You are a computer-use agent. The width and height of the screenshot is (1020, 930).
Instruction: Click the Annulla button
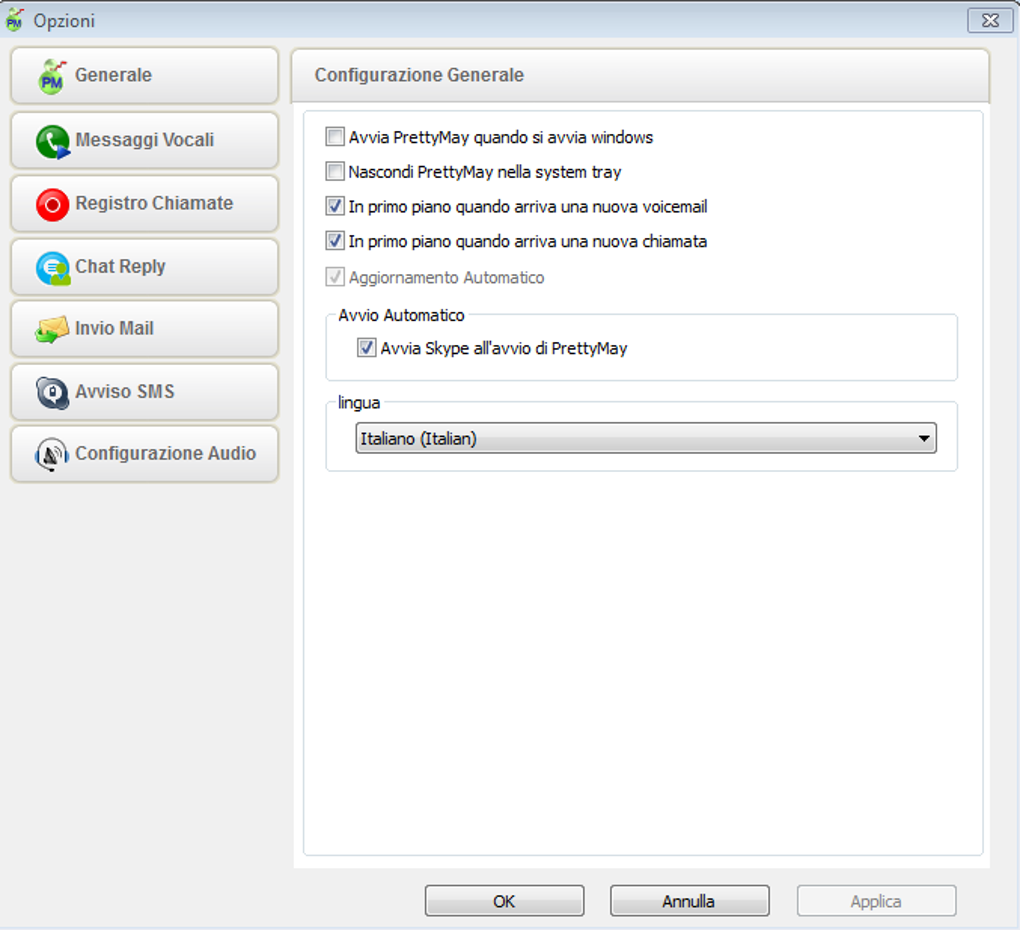pos(690,901)
